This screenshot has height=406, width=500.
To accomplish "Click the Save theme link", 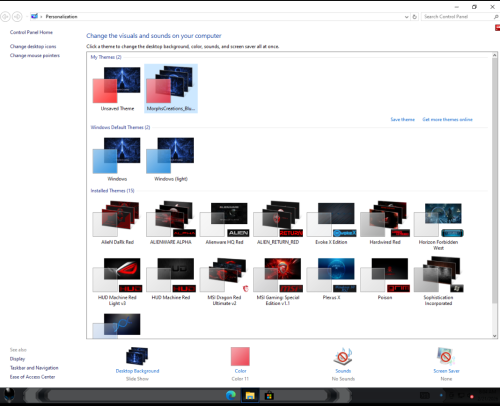I will (403, 119).
